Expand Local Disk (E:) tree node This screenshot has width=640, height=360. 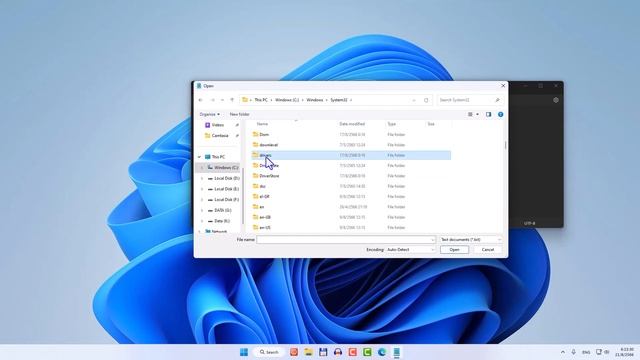click(x=202, y=189)
